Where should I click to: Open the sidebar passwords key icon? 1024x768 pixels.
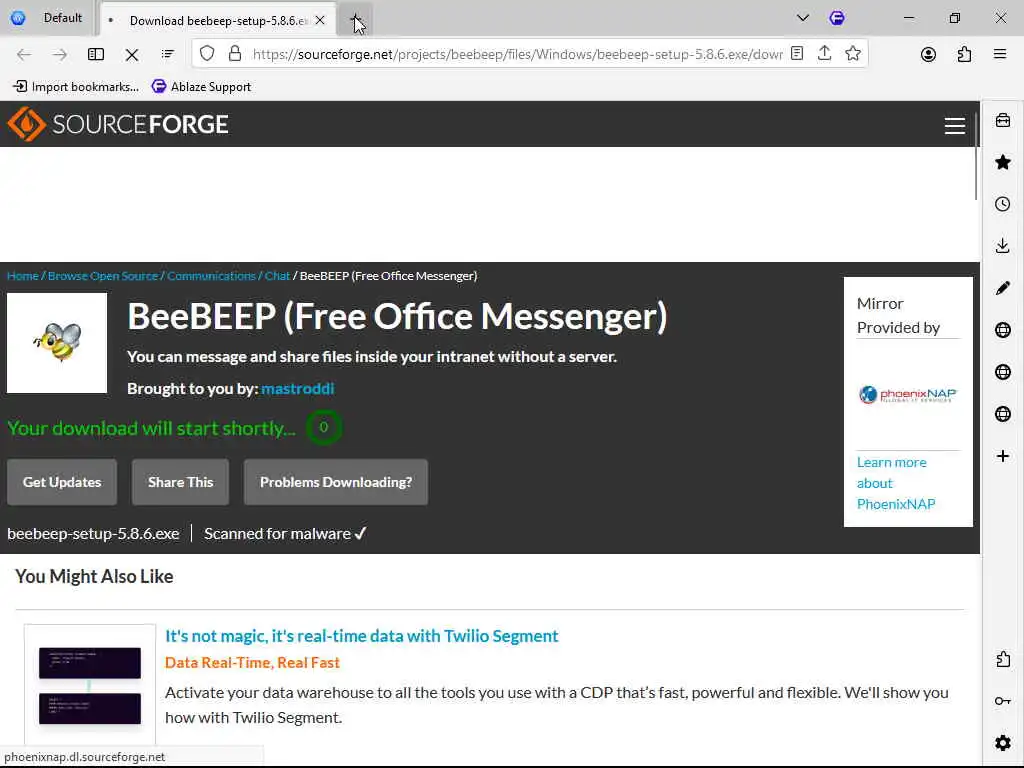point(1002,701)
